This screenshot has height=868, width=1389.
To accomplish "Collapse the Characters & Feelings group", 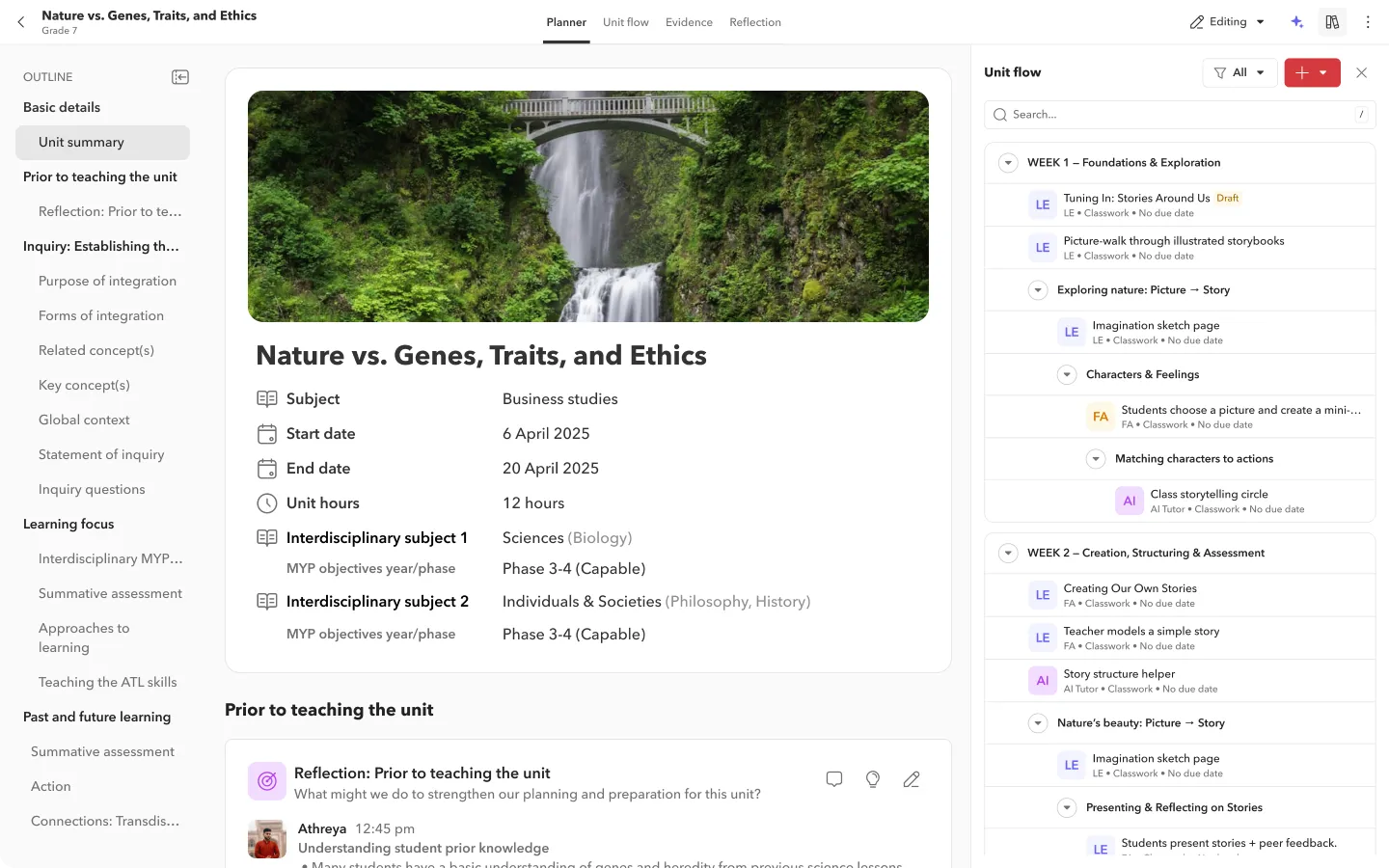I will click(1067, 375).
